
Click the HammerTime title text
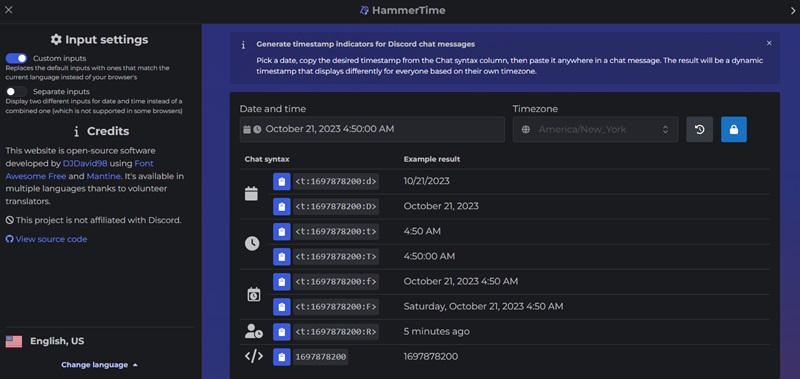pos(409,10)
